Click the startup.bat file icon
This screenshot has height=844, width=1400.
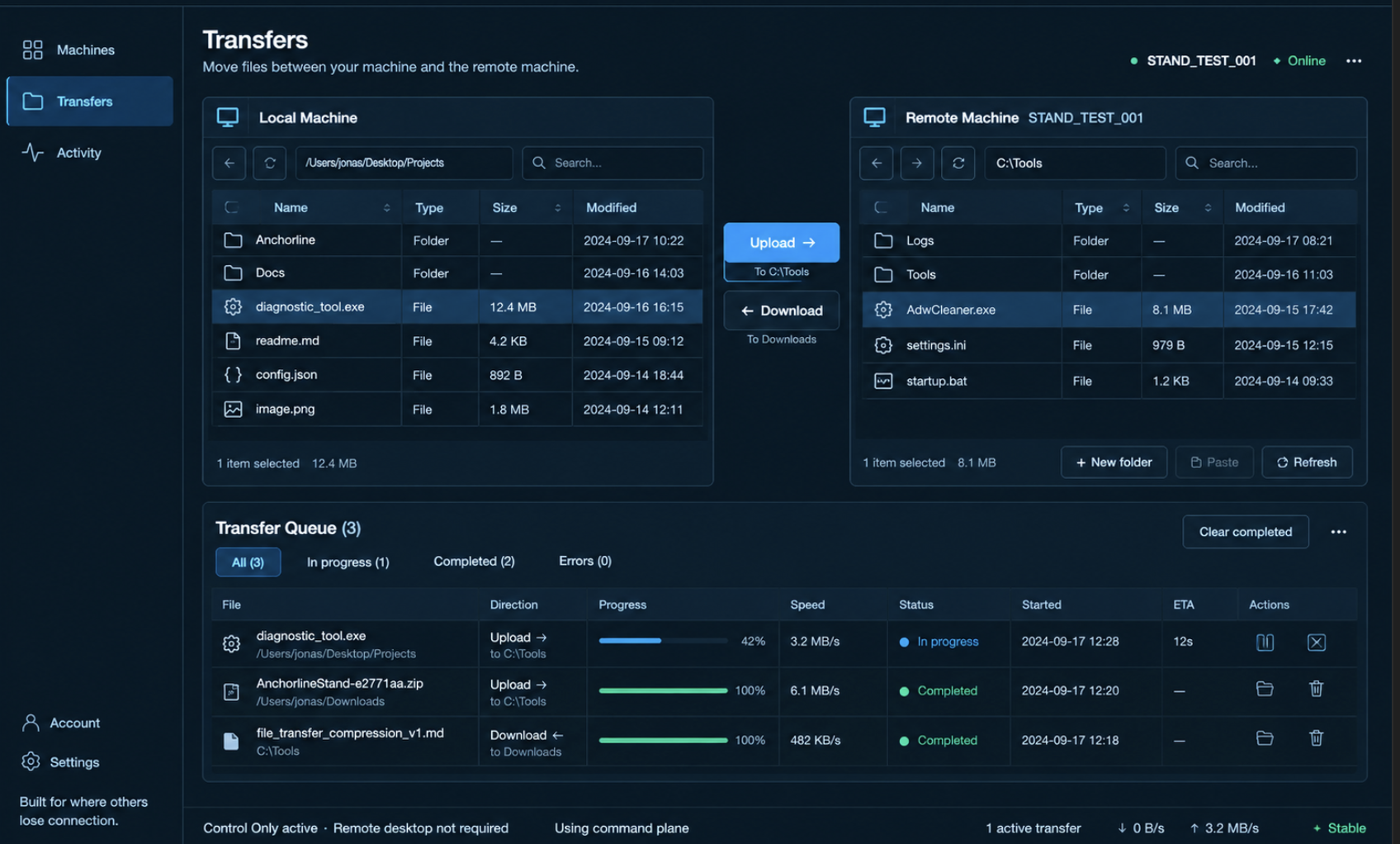point(883,381)
